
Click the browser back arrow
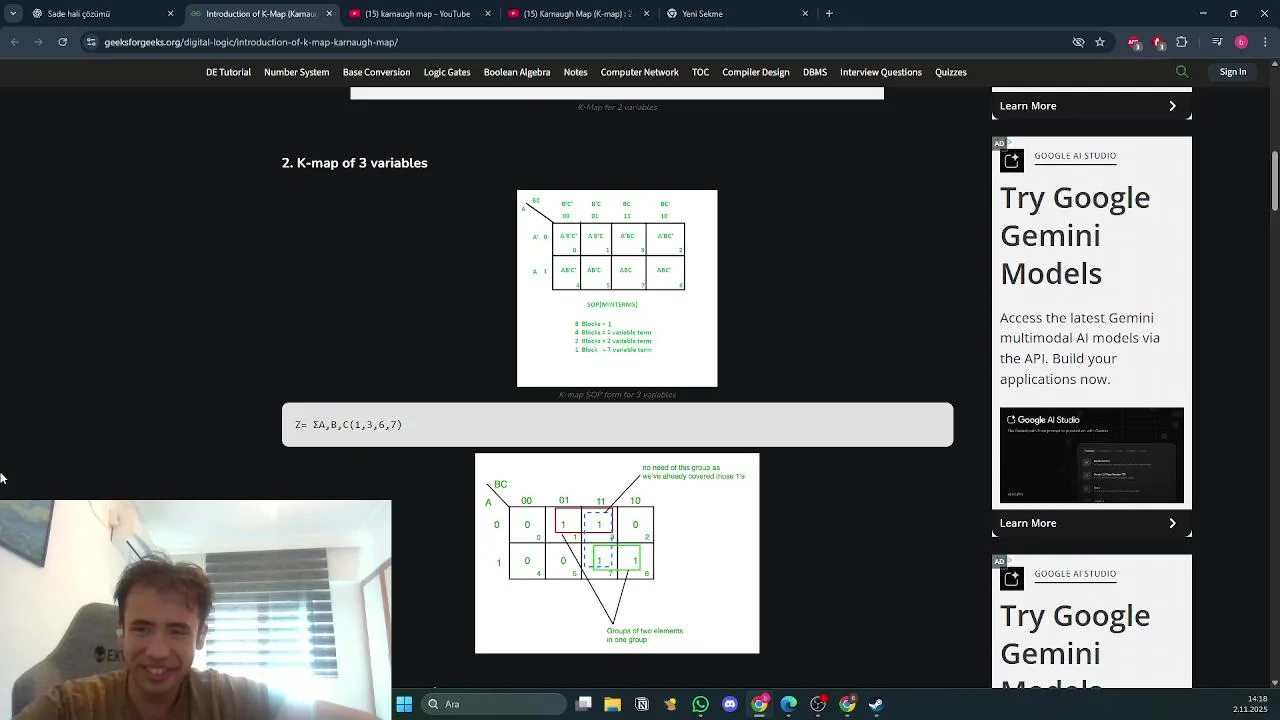[x=14, y=42]
